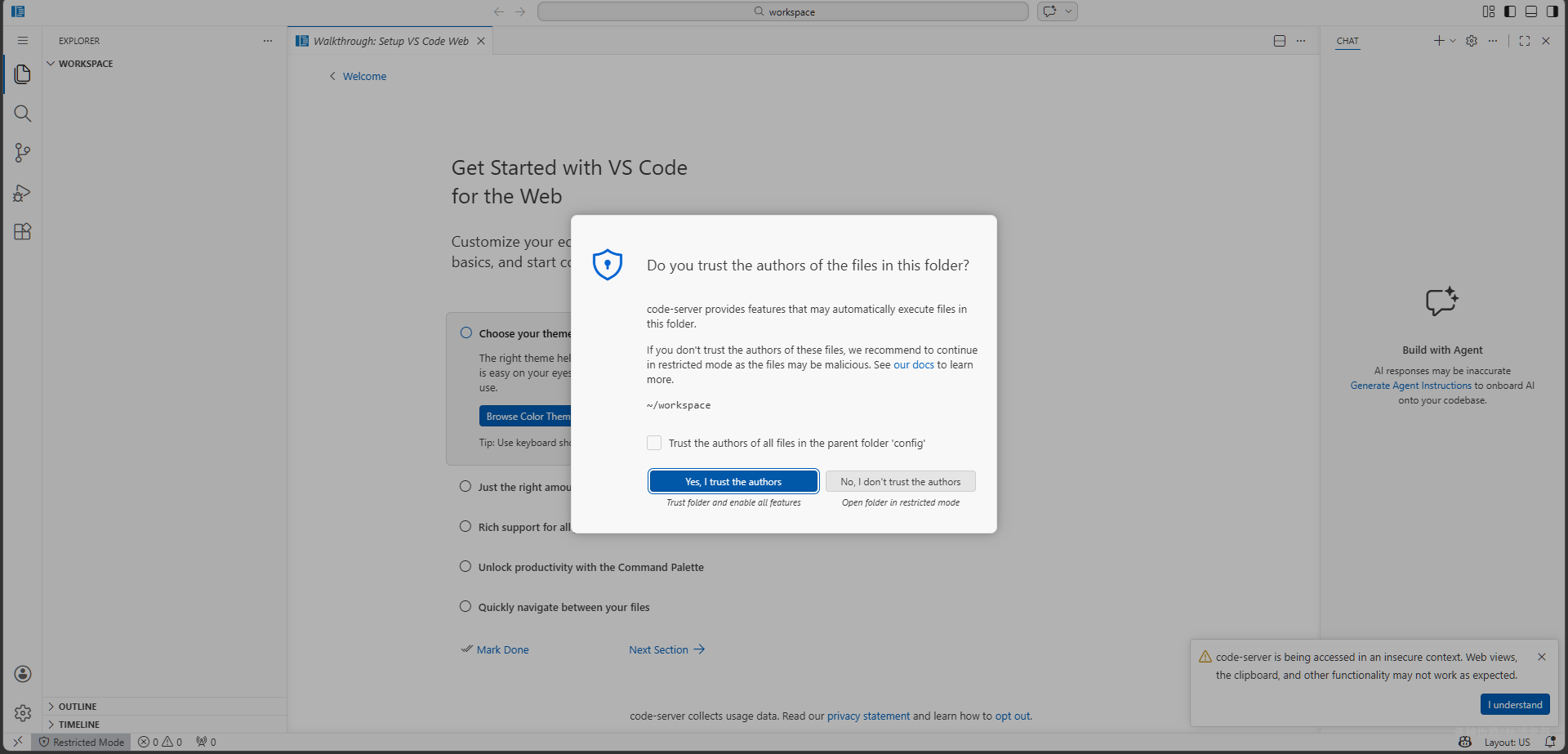Click the Mark Done link
1568x754 pixels.
[502, 649]
